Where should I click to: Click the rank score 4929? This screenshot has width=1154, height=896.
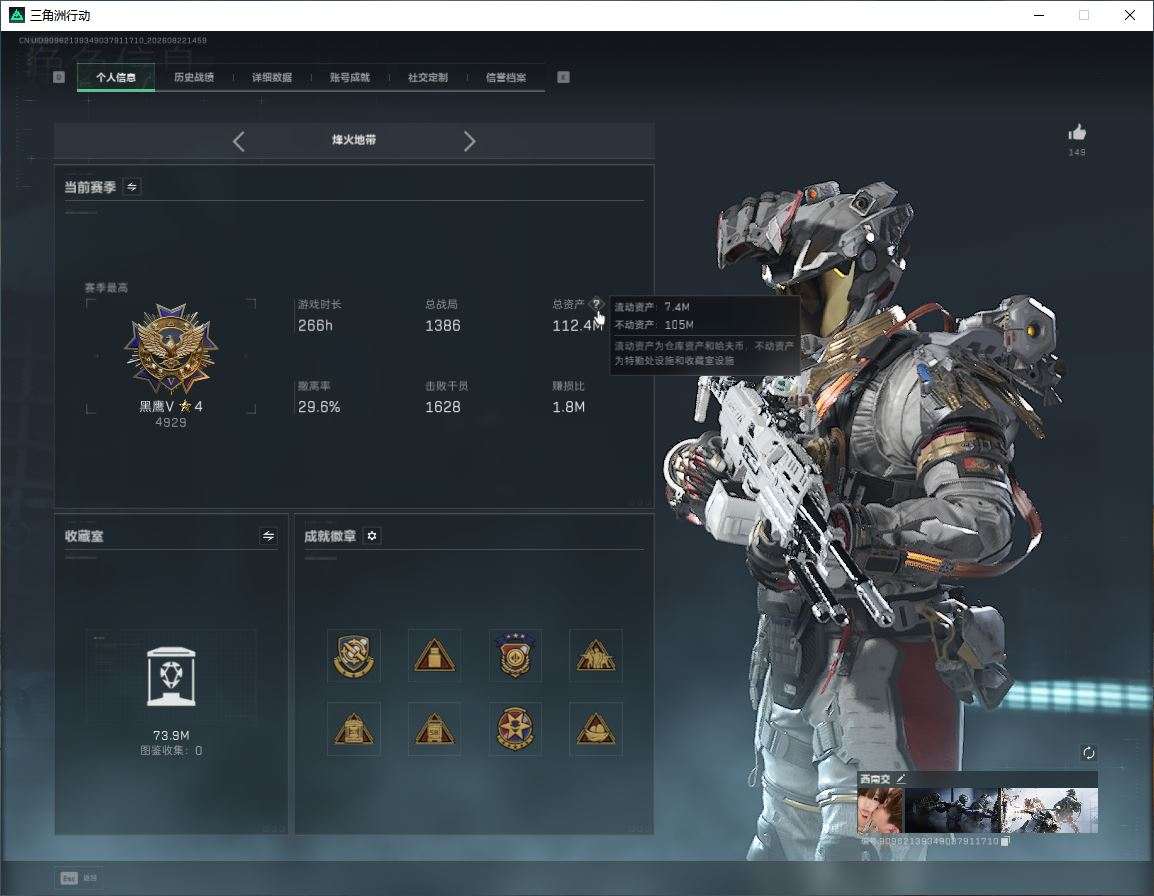click(x=171, y=422)
